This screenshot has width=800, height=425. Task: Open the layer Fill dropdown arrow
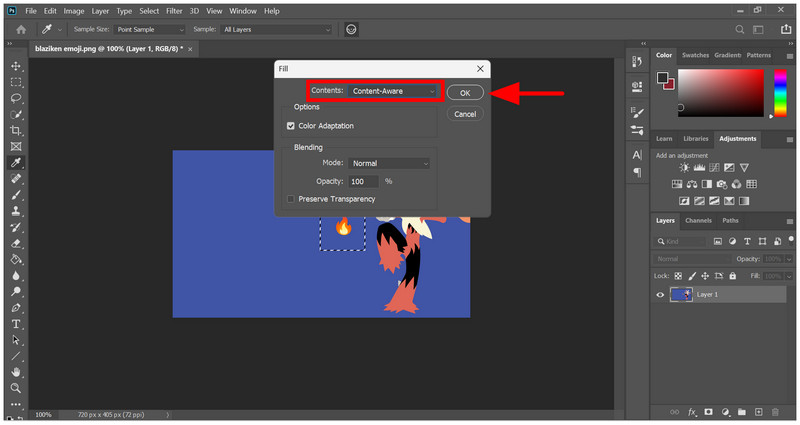click(x=789, y=276)
